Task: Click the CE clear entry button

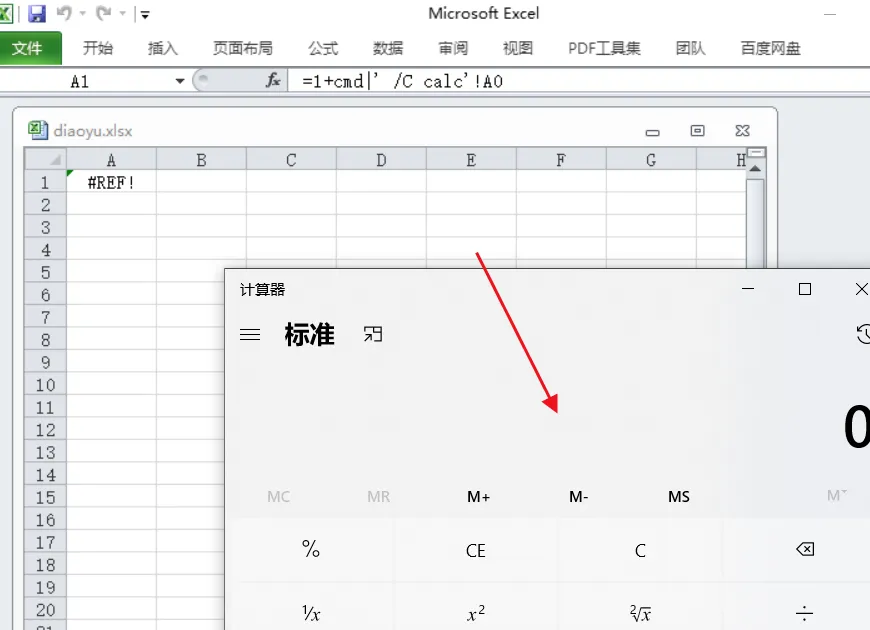Action: (476, 550)
